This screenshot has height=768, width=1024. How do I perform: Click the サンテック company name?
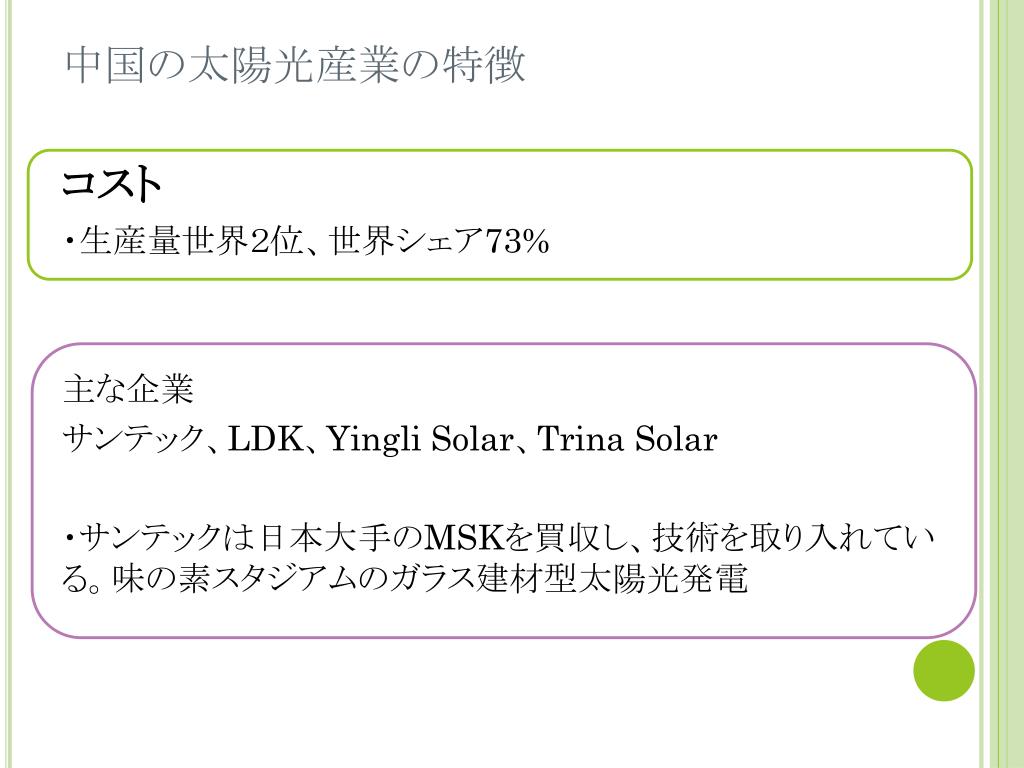point(133,438)
